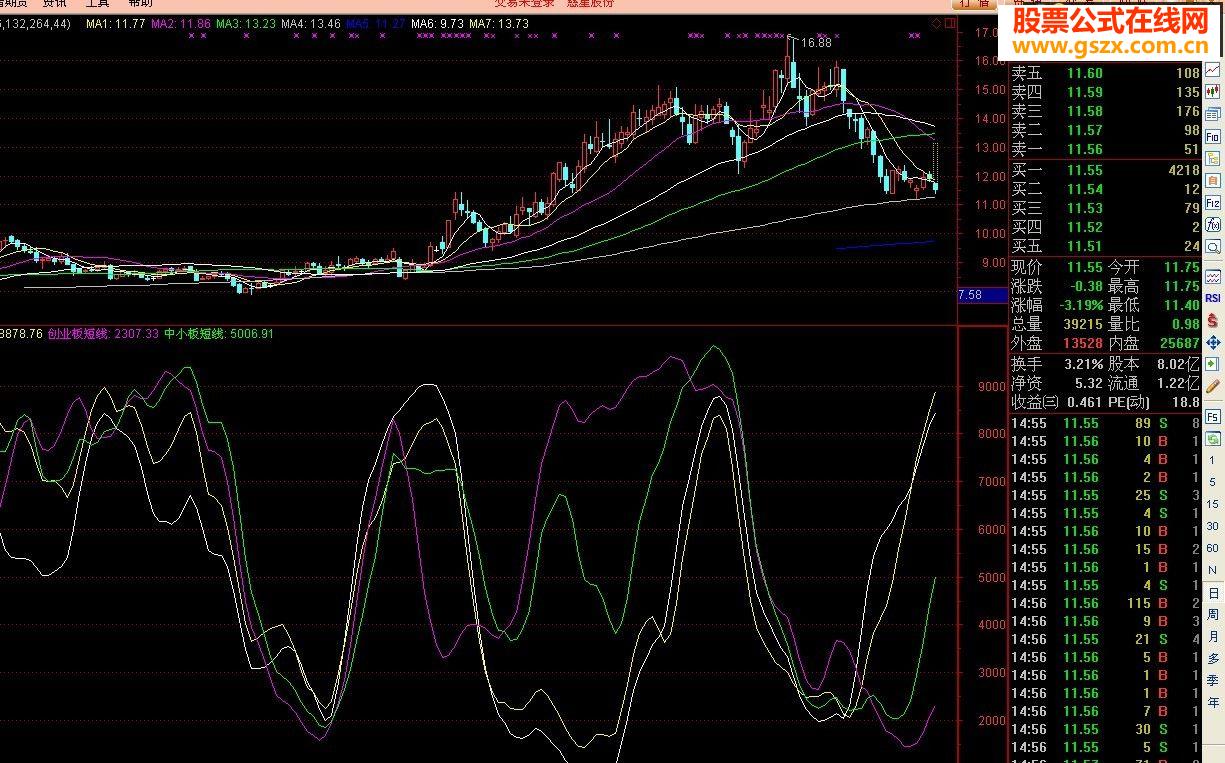Click the red dollar sign icon
Image resolution: width=1225 pixels, height=763 pixels.
click(x=1213, y=319)
